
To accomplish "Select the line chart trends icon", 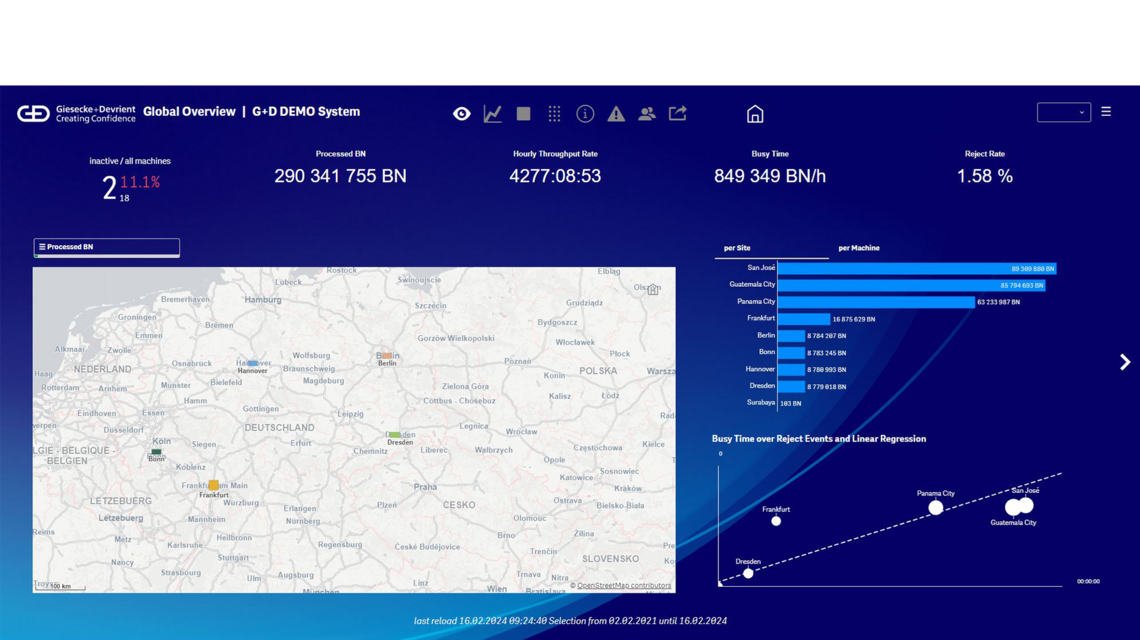I will coord(492,113).
